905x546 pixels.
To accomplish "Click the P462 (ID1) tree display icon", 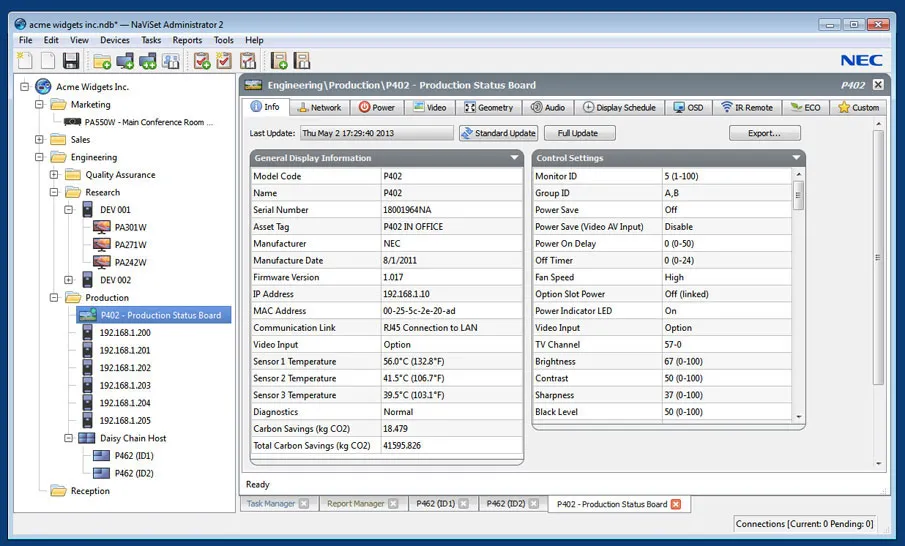I will [102, 456].
